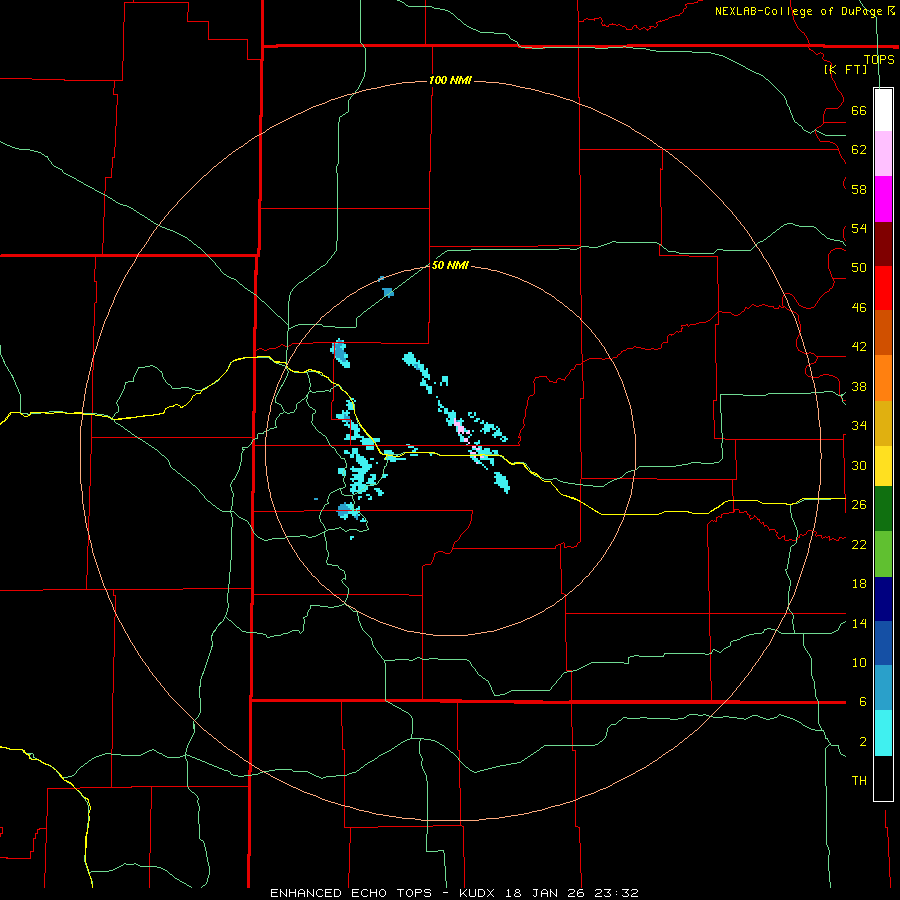Click the light pink echo in the central cyan band
Screen dimensions: 900x900
[459, 426]
